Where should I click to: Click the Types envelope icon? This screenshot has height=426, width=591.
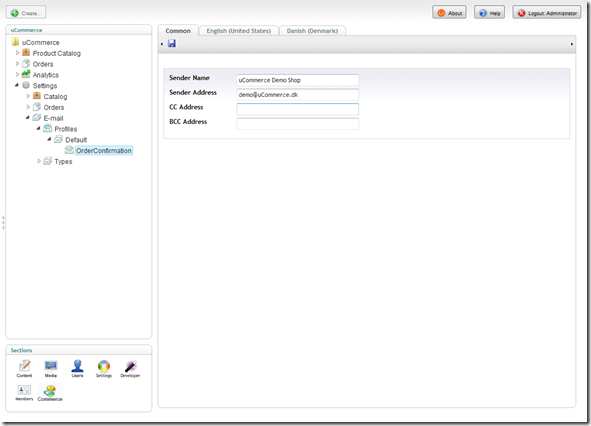point(47,161)
